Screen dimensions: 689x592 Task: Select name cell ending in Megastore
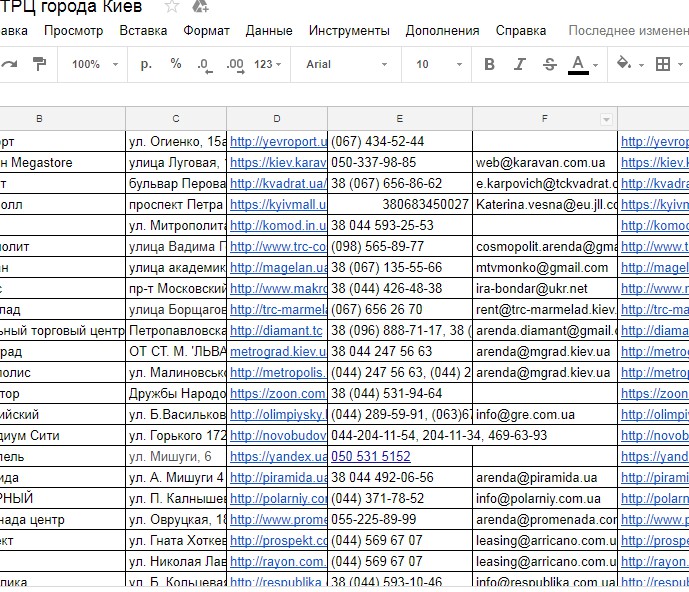(62, 163)
